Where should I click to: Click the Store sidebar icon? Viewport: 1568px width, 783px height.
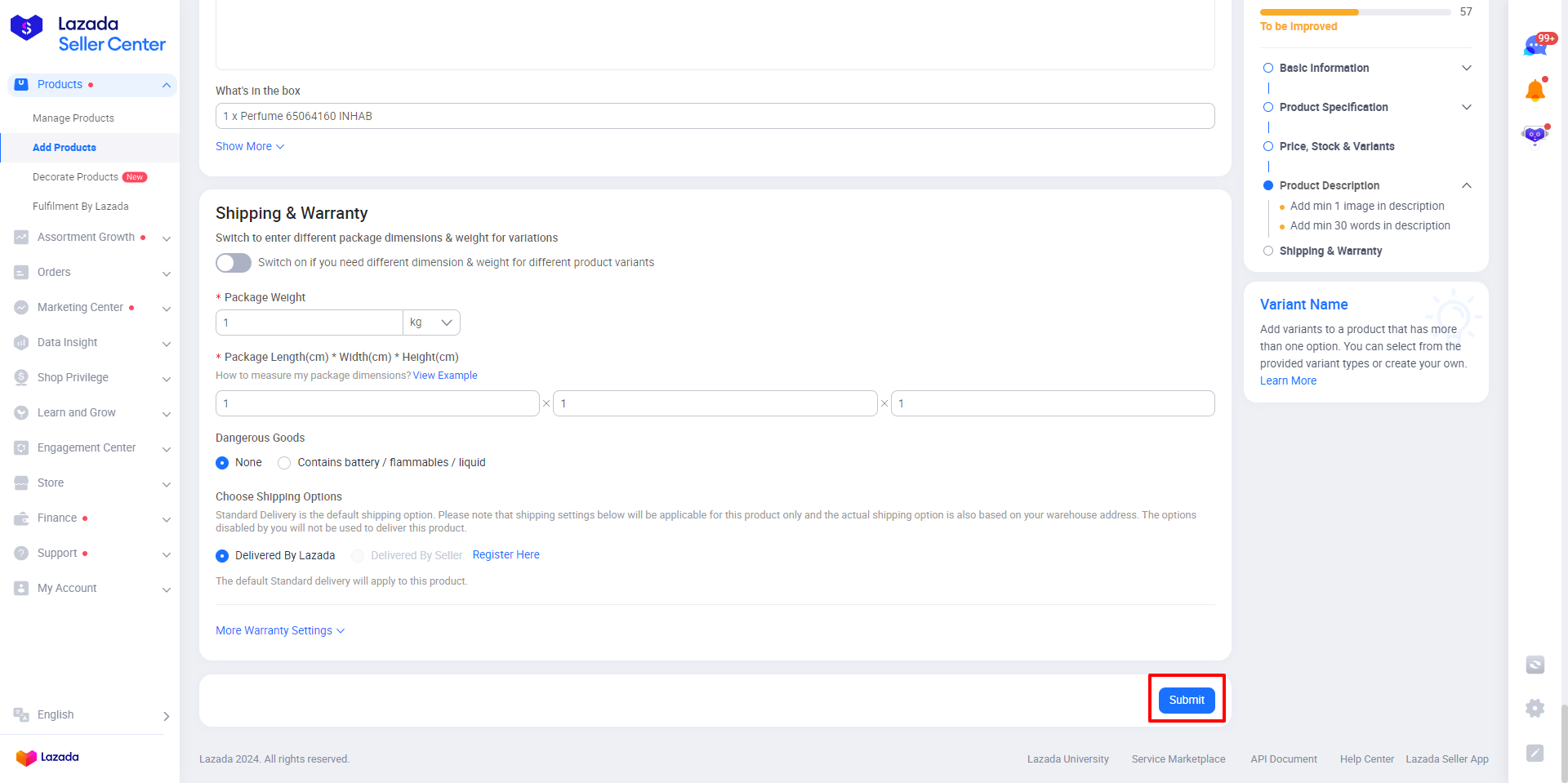[21, 483]
